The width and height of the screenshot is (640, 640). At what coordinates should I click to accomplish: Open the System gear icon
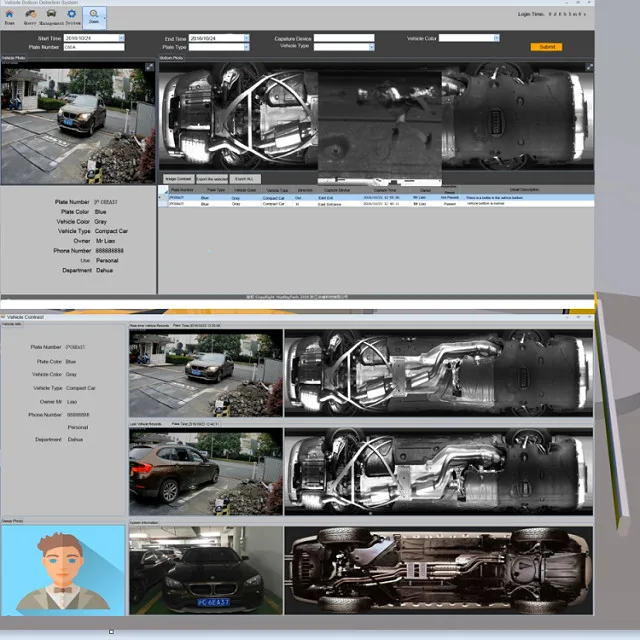tap(72, 17)
